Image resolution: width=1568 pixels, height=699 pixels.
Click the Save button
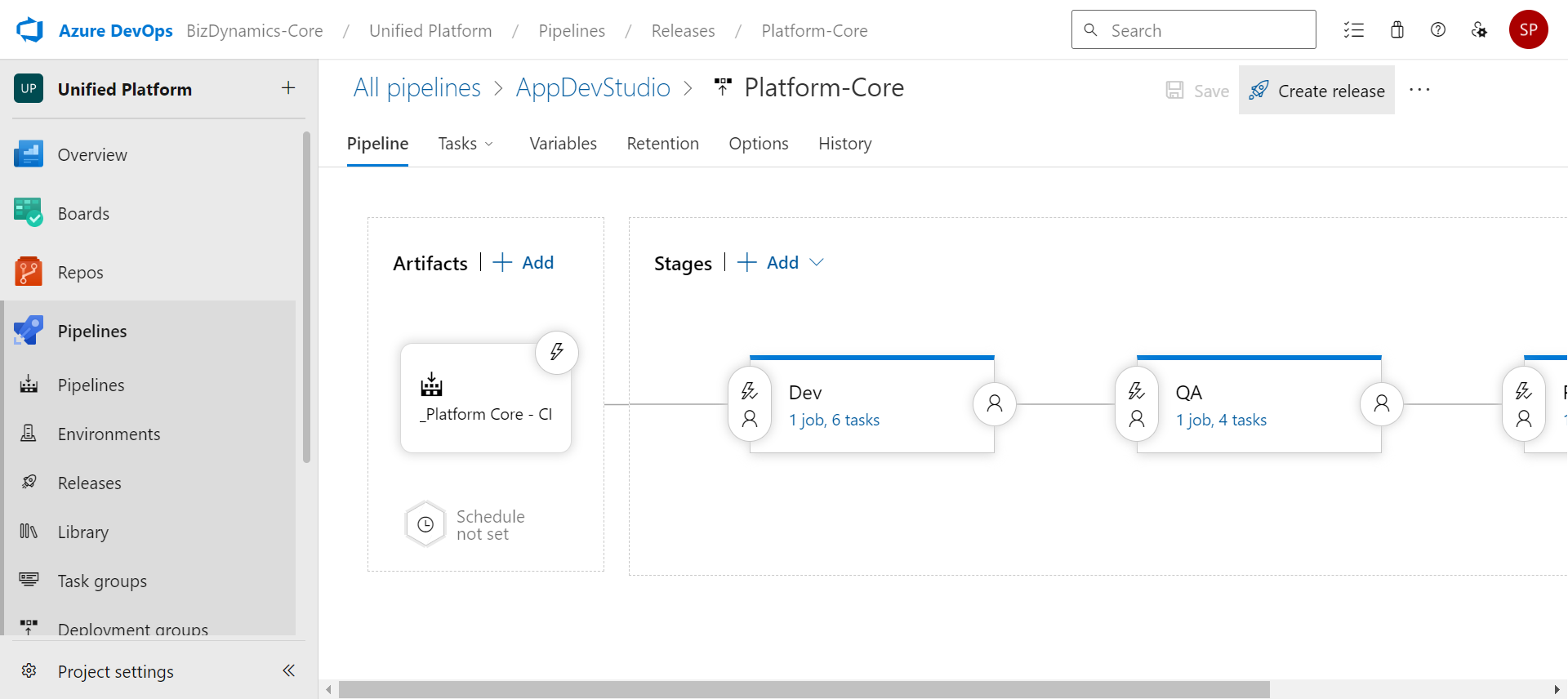[x=1197, y=91]
